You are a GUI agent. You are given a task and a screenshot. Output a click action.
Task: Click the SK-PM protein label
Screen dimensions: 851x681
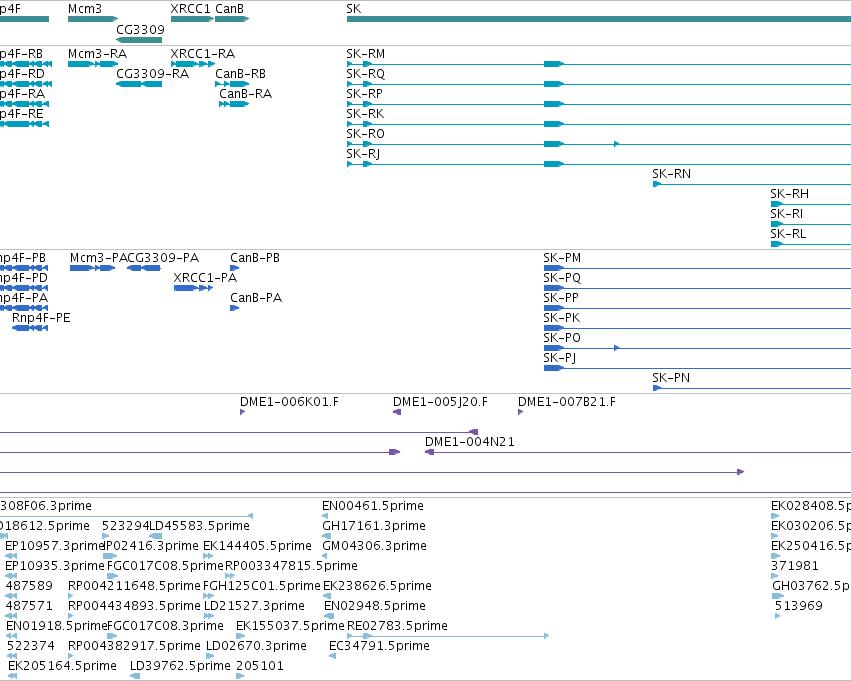click(562, 258)
